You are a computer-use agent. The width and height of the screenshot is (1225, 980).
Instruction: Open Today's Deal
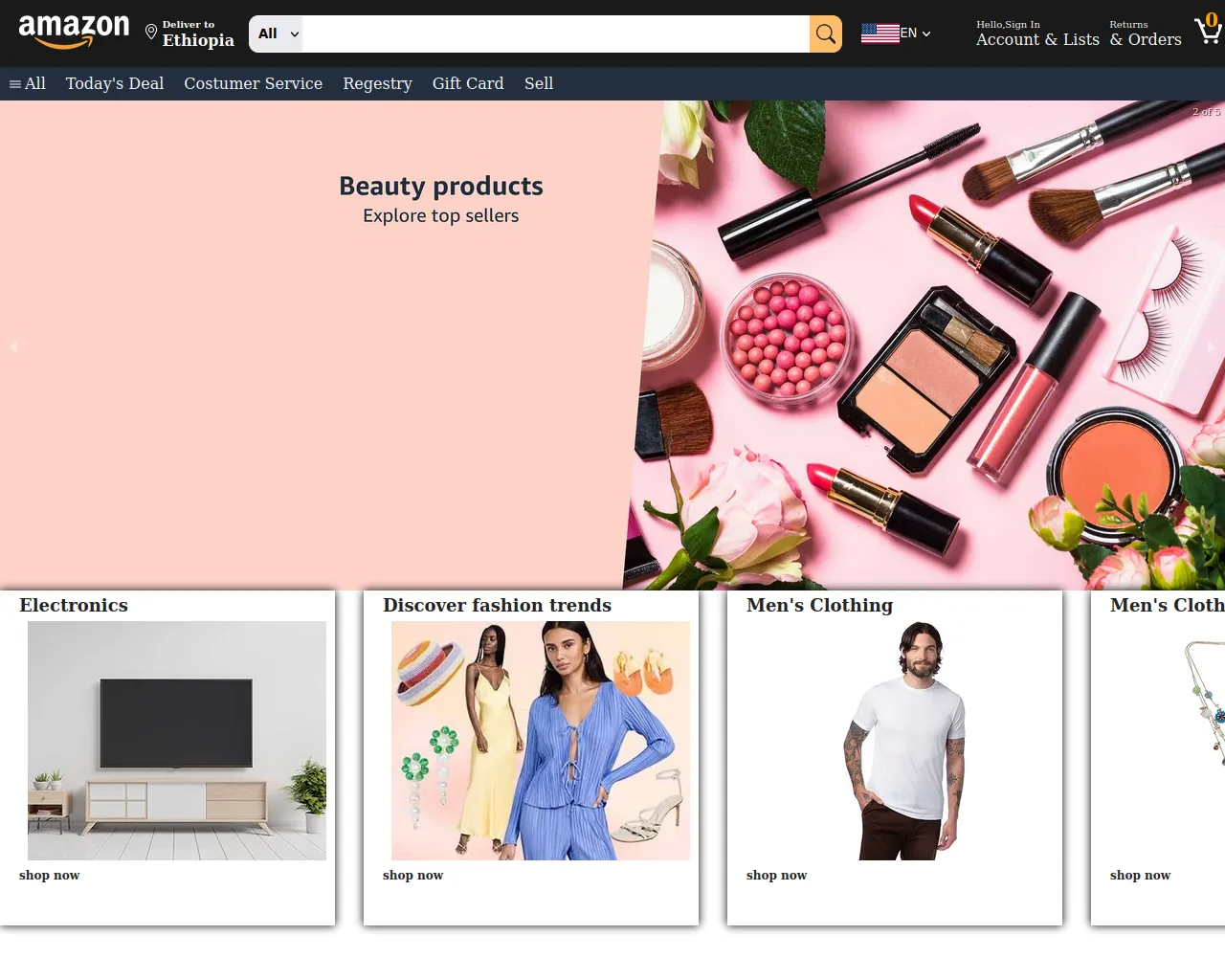coord(115,83)
